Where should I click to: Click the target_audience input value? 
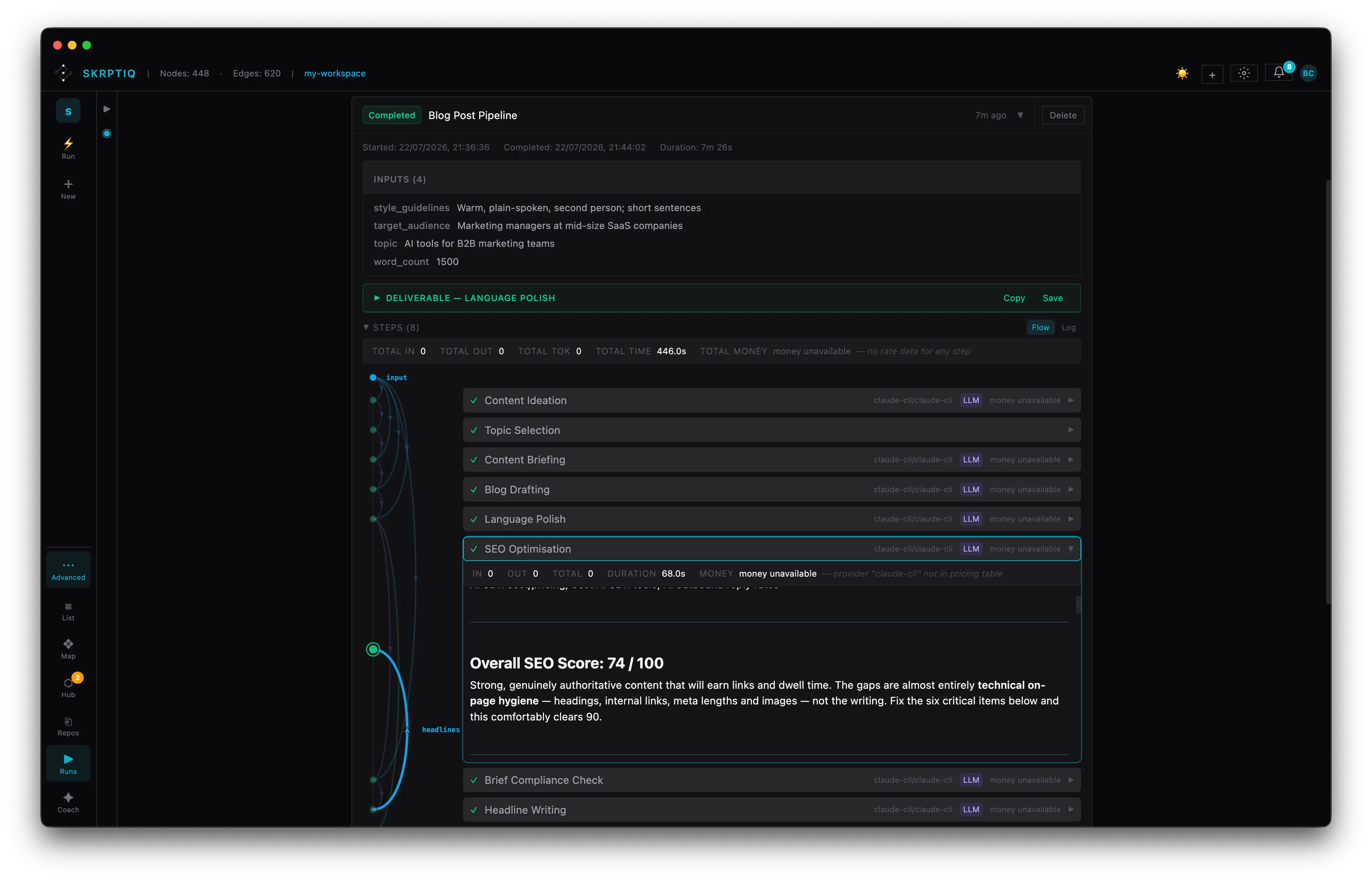[x=569, y=226]
